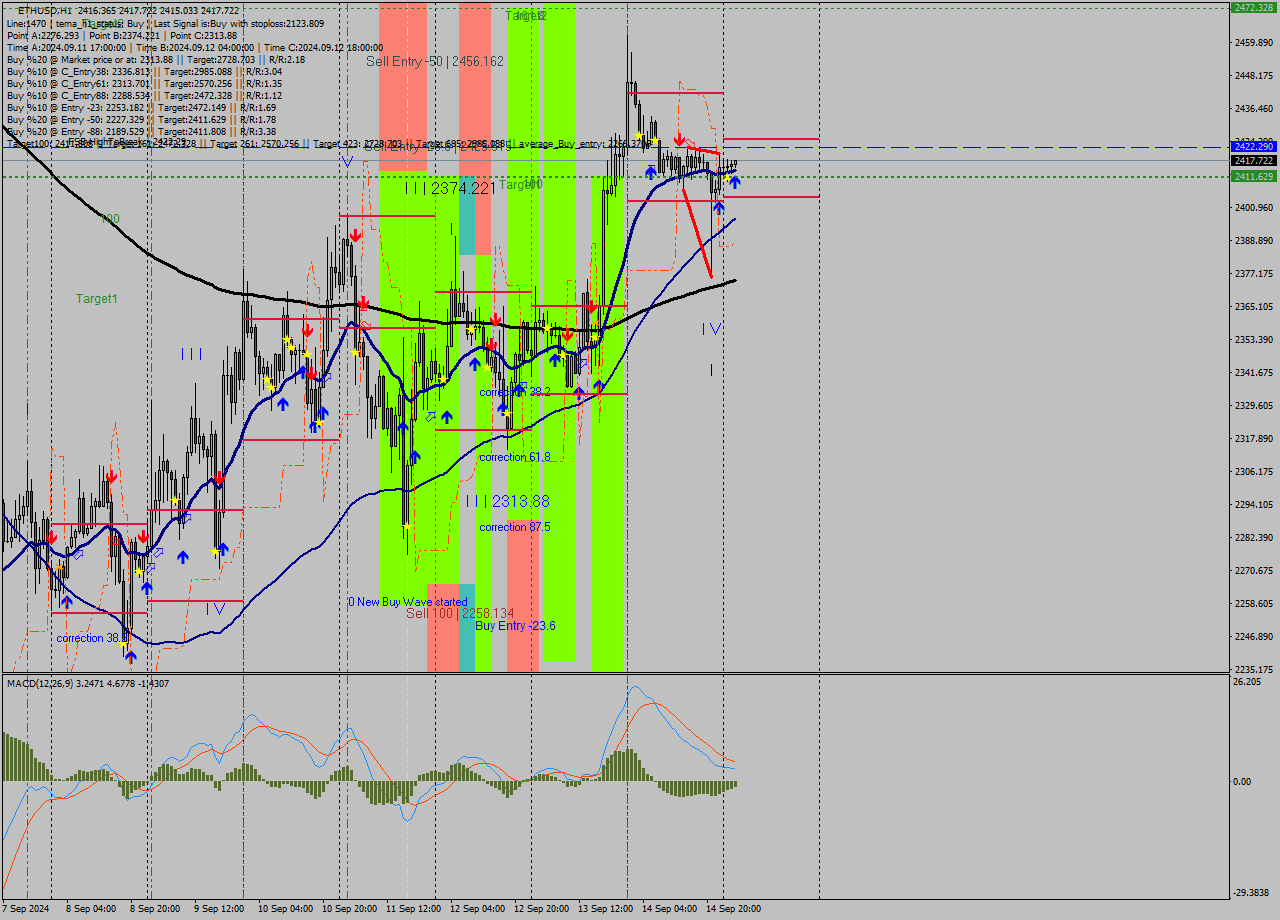Click the 'Sell Entry -50 | 2456.162' label
1280x920 pixels.
click(435, 60)
